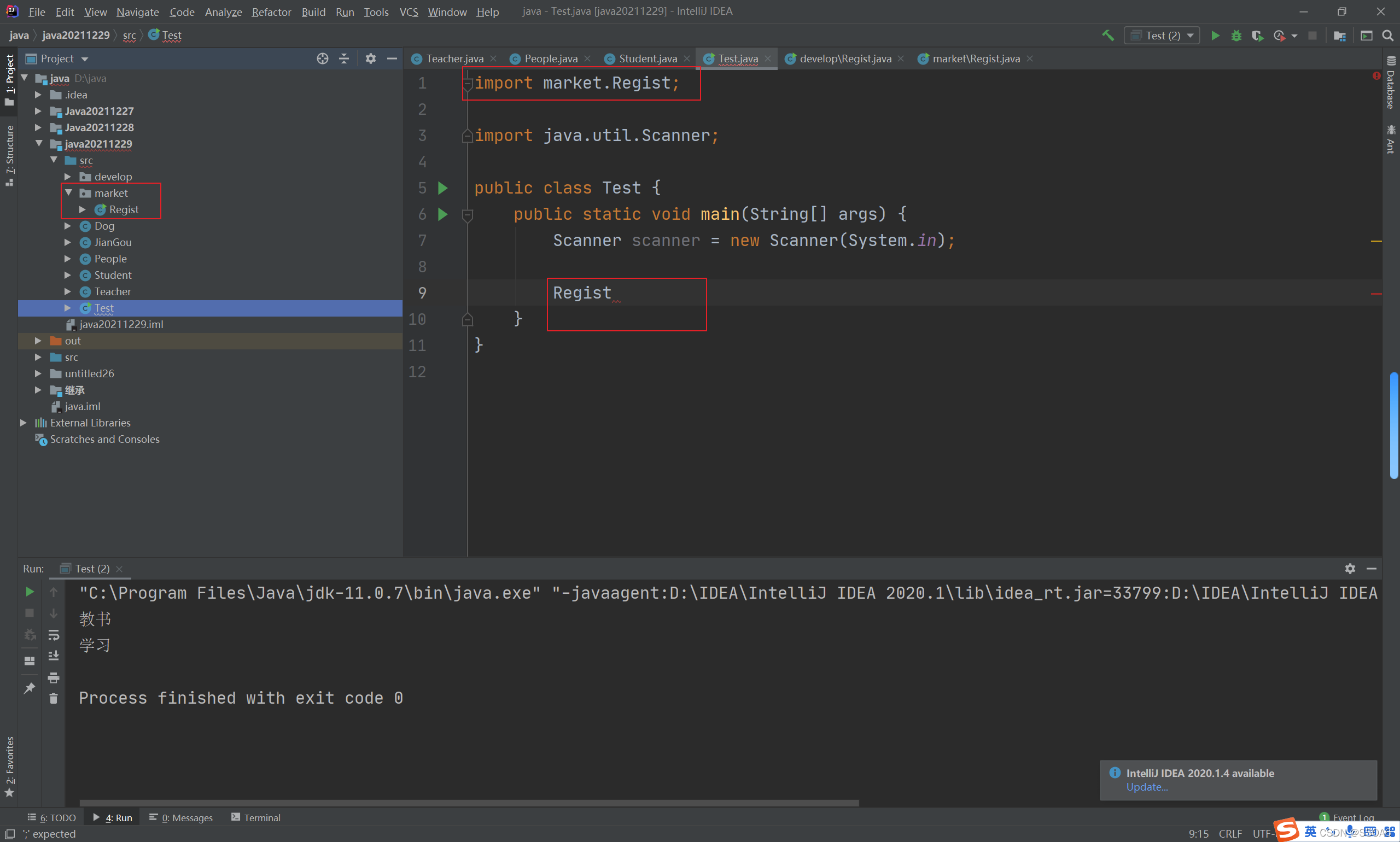The image size is (1400, 842).
Task: Click java20211229 breadcrumb in navigation bar
Action: (x=75, y=35)
